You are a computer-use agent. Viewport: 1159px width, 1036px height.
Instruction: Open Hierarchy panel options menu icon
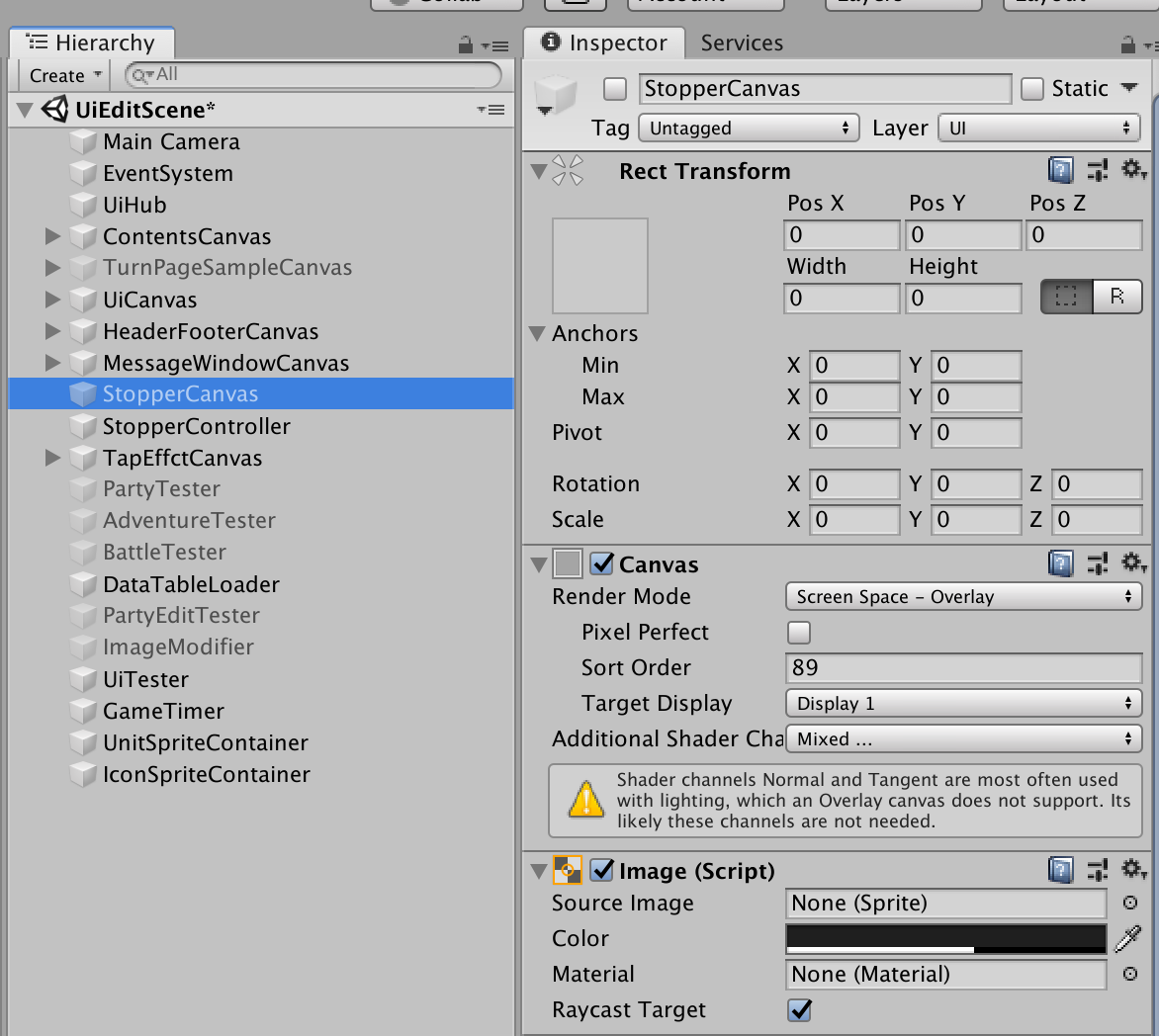coord(495,46)
